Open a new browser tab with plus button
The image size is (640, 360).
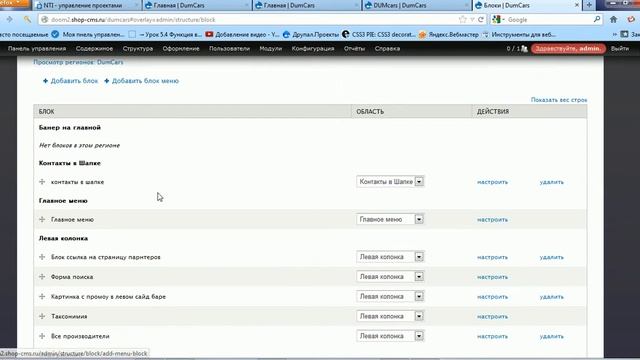point(589,5)
